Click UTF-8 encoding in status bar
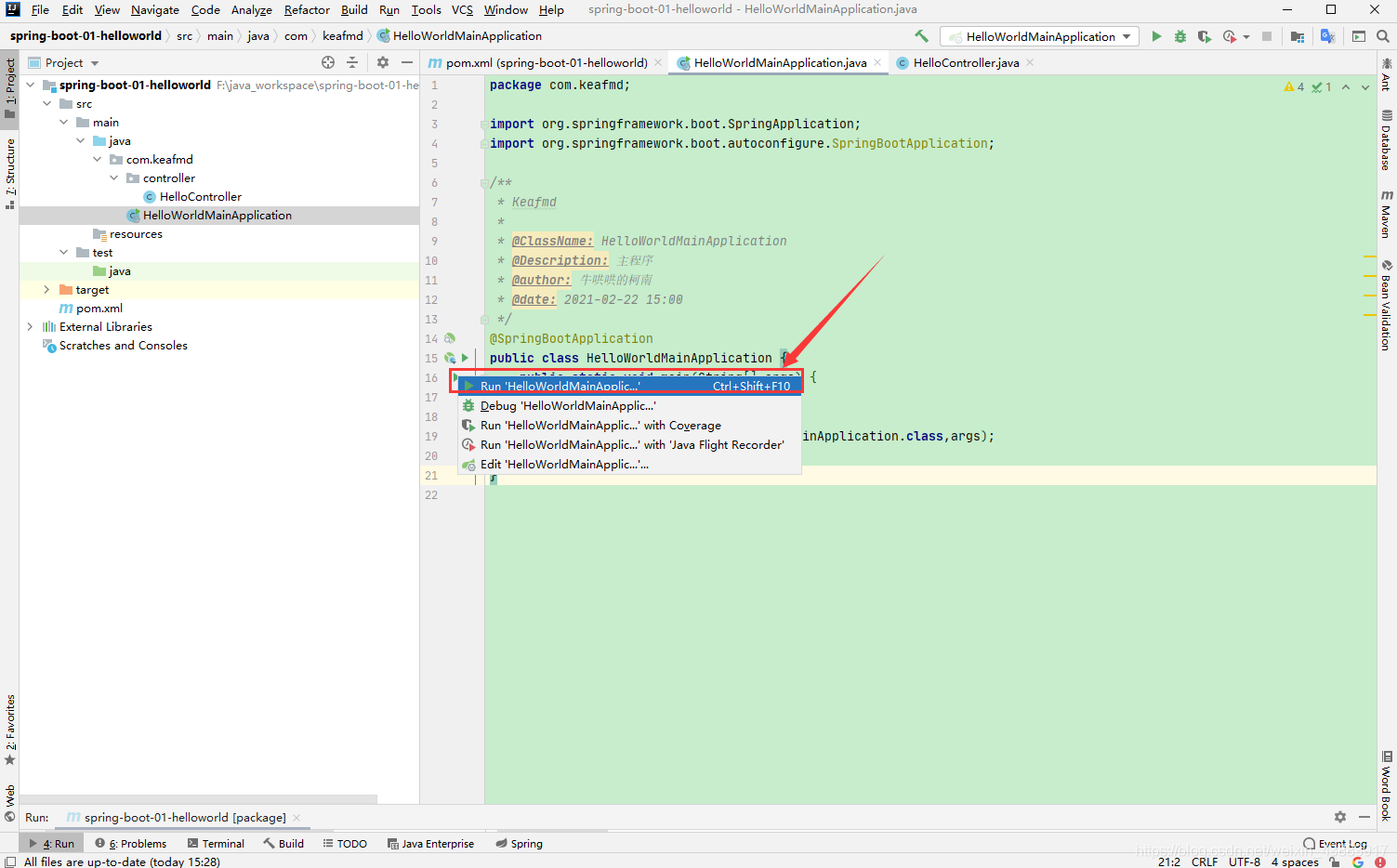Viewport: 1397px width, 868px height. coord(1244,861)
